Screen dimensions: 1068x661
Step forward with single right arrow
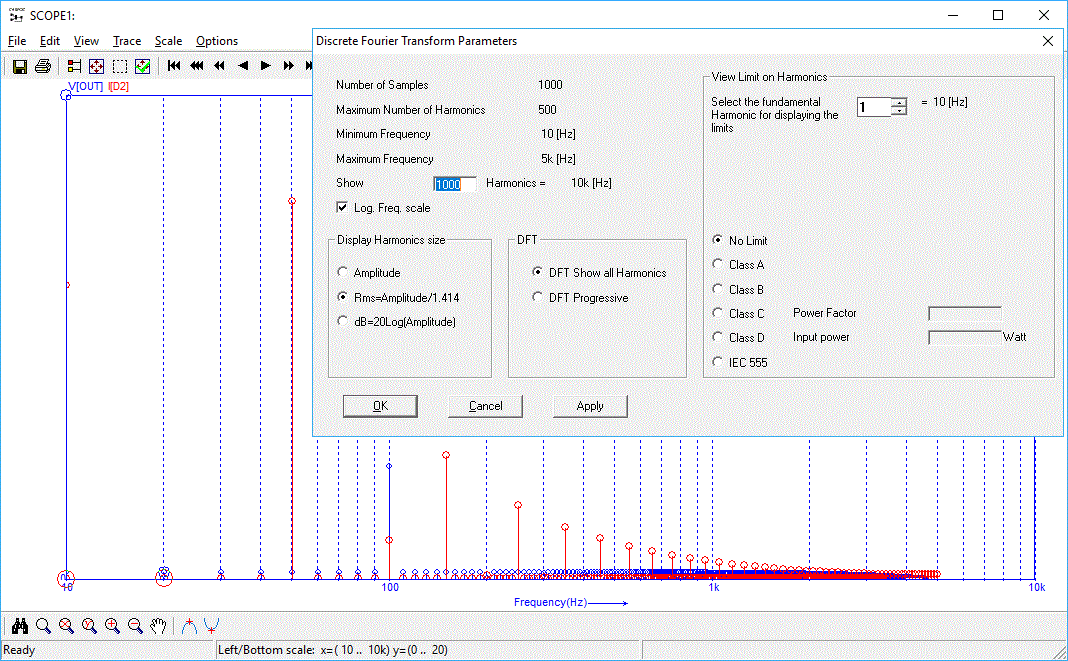(266, 65)
